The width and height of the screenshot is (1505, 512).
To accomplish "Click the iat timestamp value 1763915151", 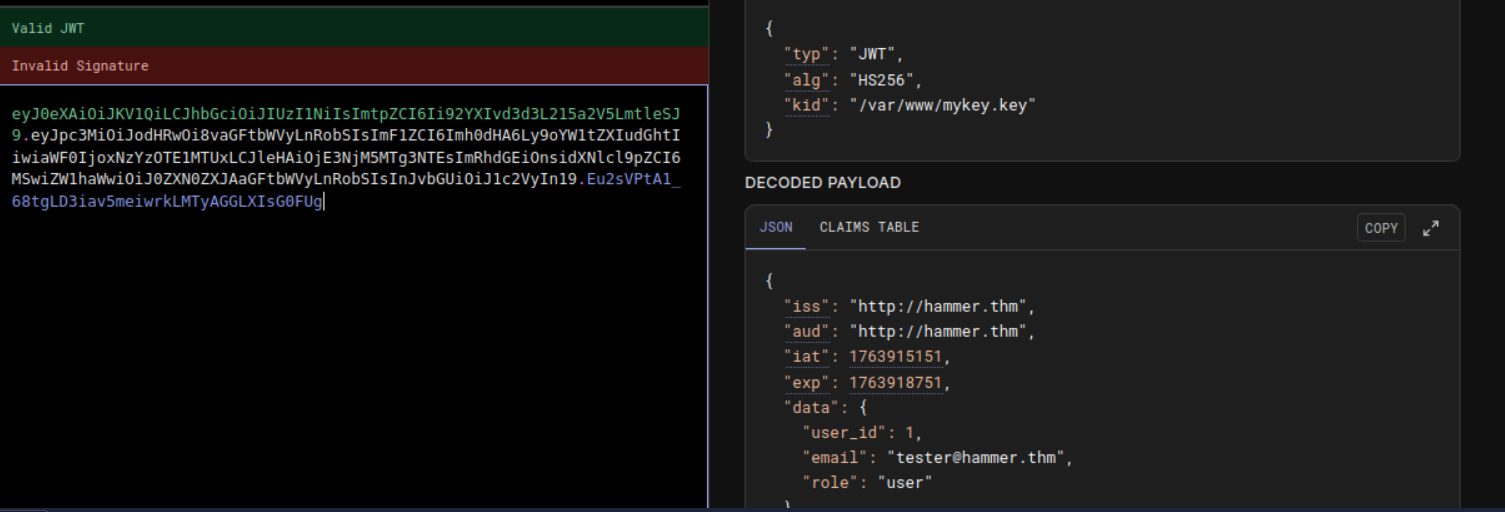I will [x=895, y=357].
